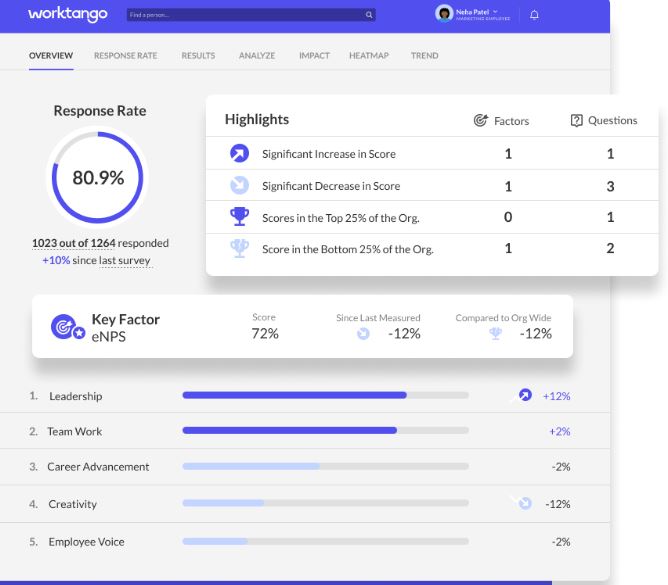Select 'Significant Decrease in Score' row label

click(331, 186)
